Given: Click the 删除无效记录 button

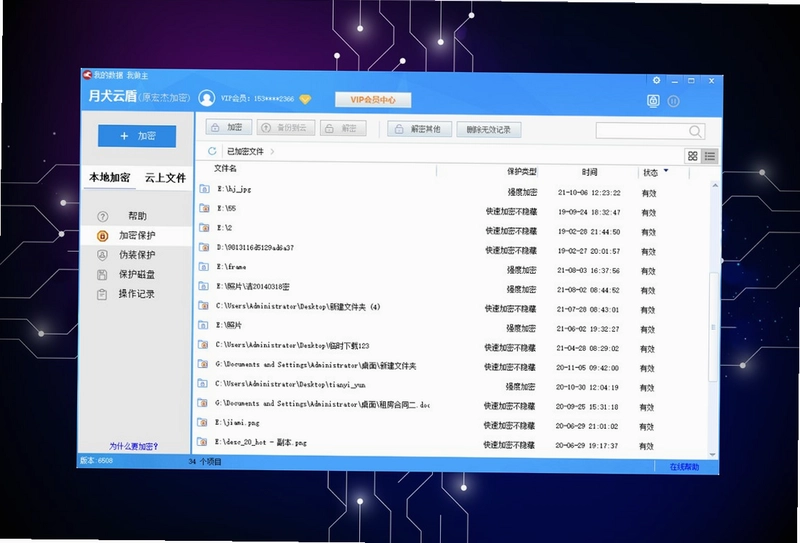Looking at the screenshot, I should [x=489, y=130].
